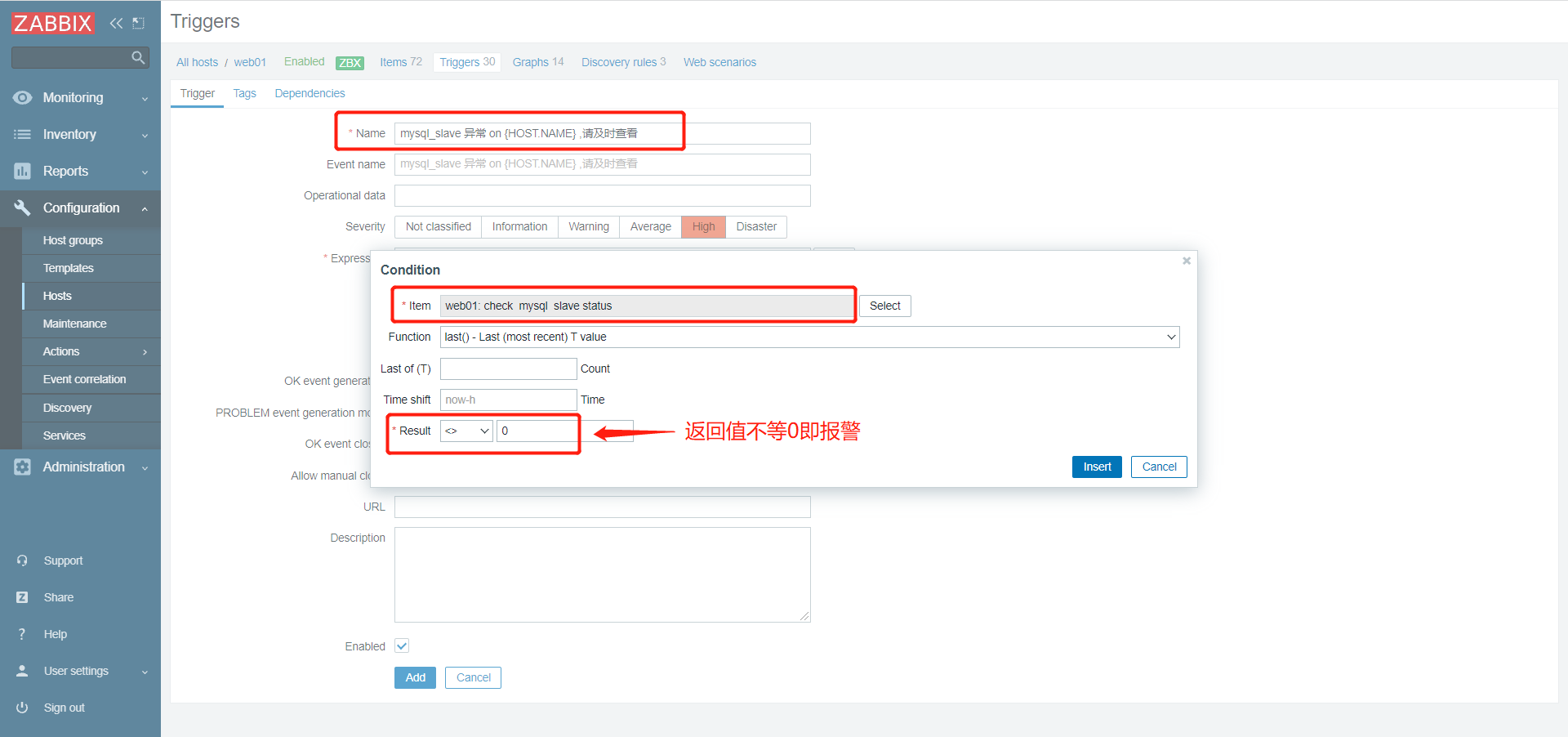Screen dimensions: 1568x737
Task: Open Hosts in Configuration menu
Action: pyautogui.click(x=57, y=296)
